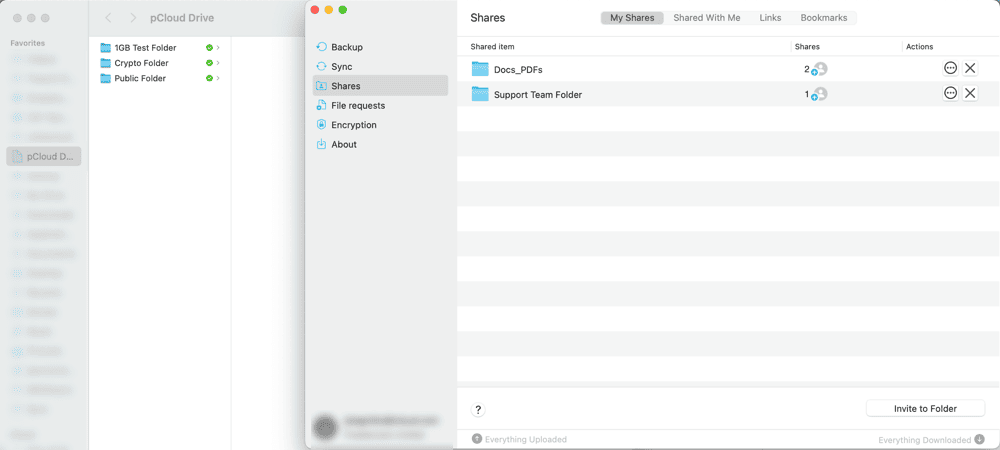The width and height of the screenshot is (1000, 450).
Task: Select pCloud Drive in Finder sidebar
Action: (x=44, y=156)
